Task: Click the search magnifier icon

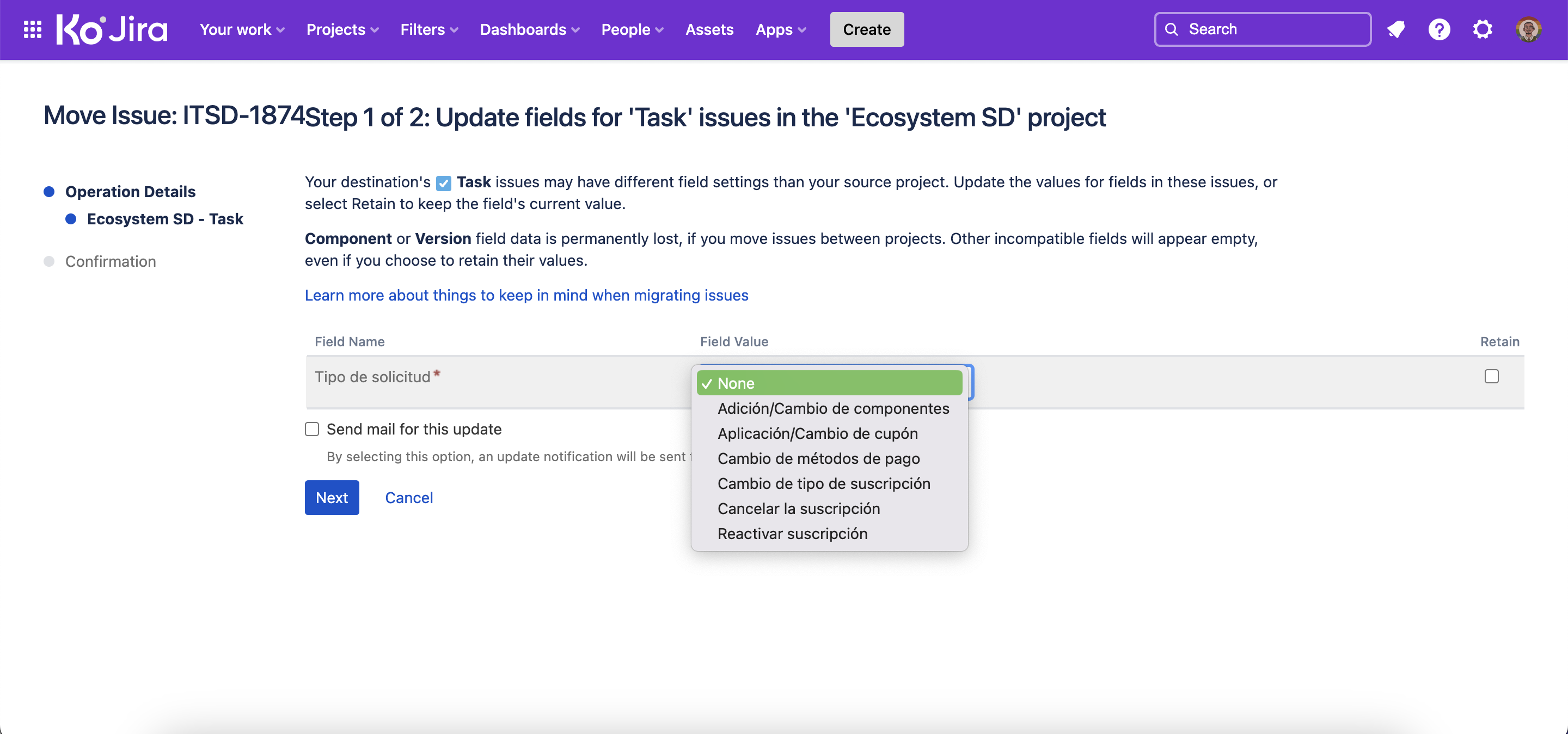Action: [1171, 29]
